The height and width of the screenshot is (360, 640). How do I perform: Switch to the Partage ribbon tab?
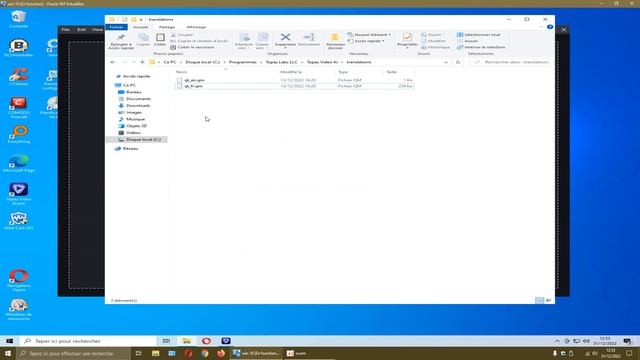click(x=167, y=27)
